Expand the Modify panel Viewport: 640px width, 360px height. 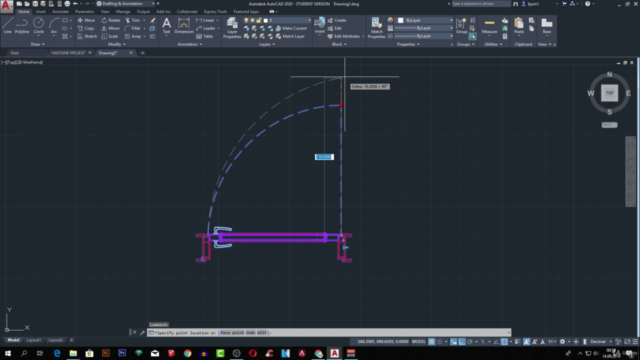[116, 44]
